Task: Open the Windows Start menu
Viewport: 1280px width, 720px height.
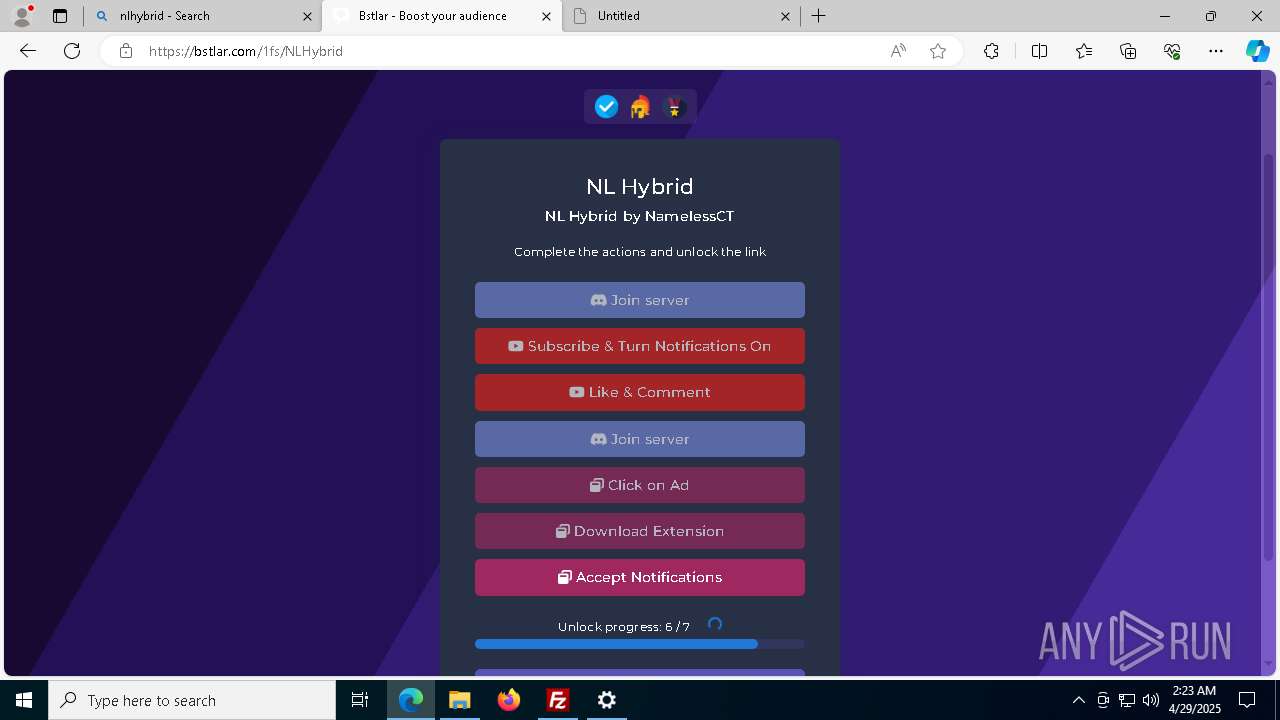Action: pos(24,700)
